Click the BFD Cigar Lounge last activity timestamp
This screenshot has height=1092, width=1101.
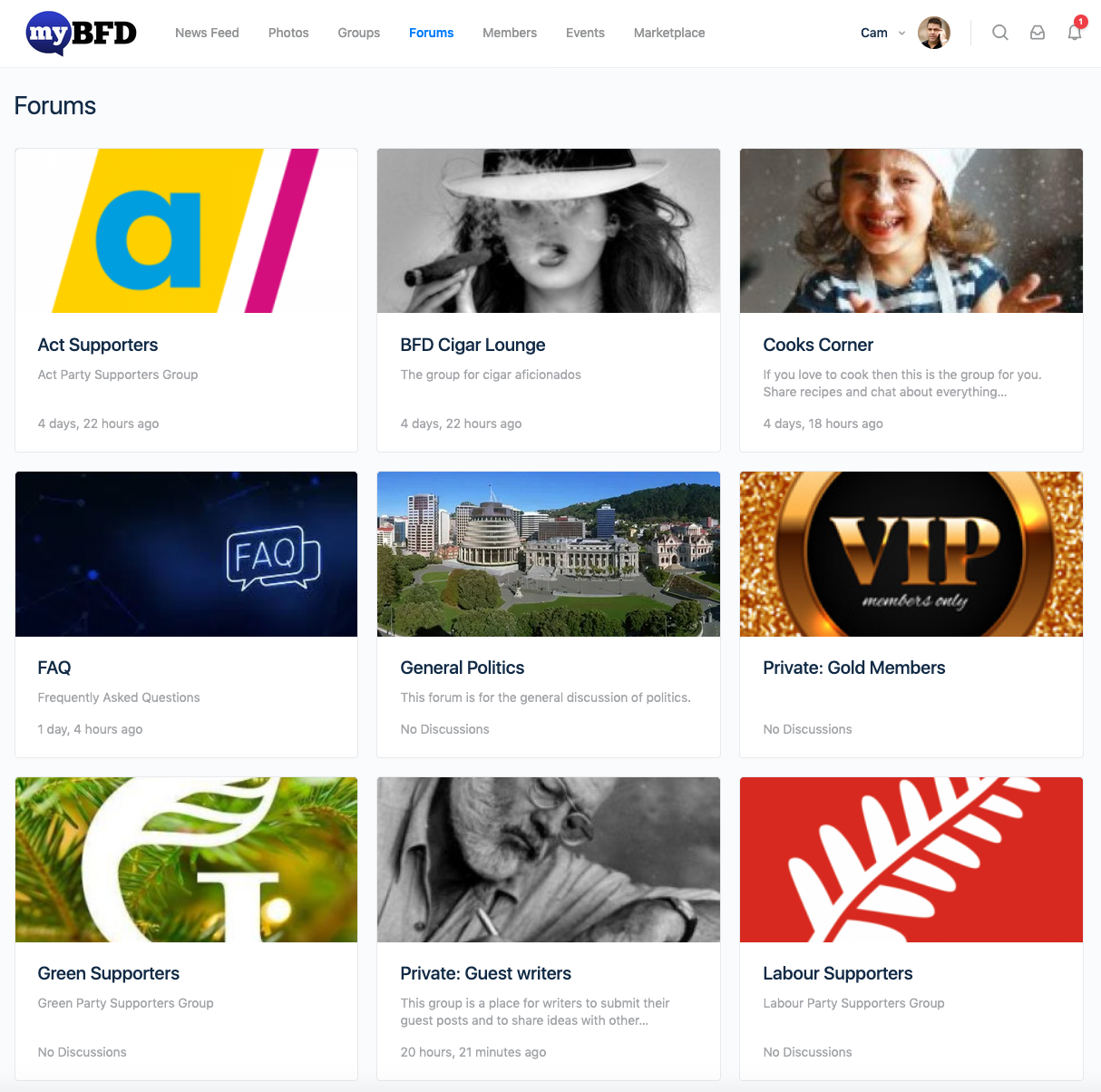[461, 424]
